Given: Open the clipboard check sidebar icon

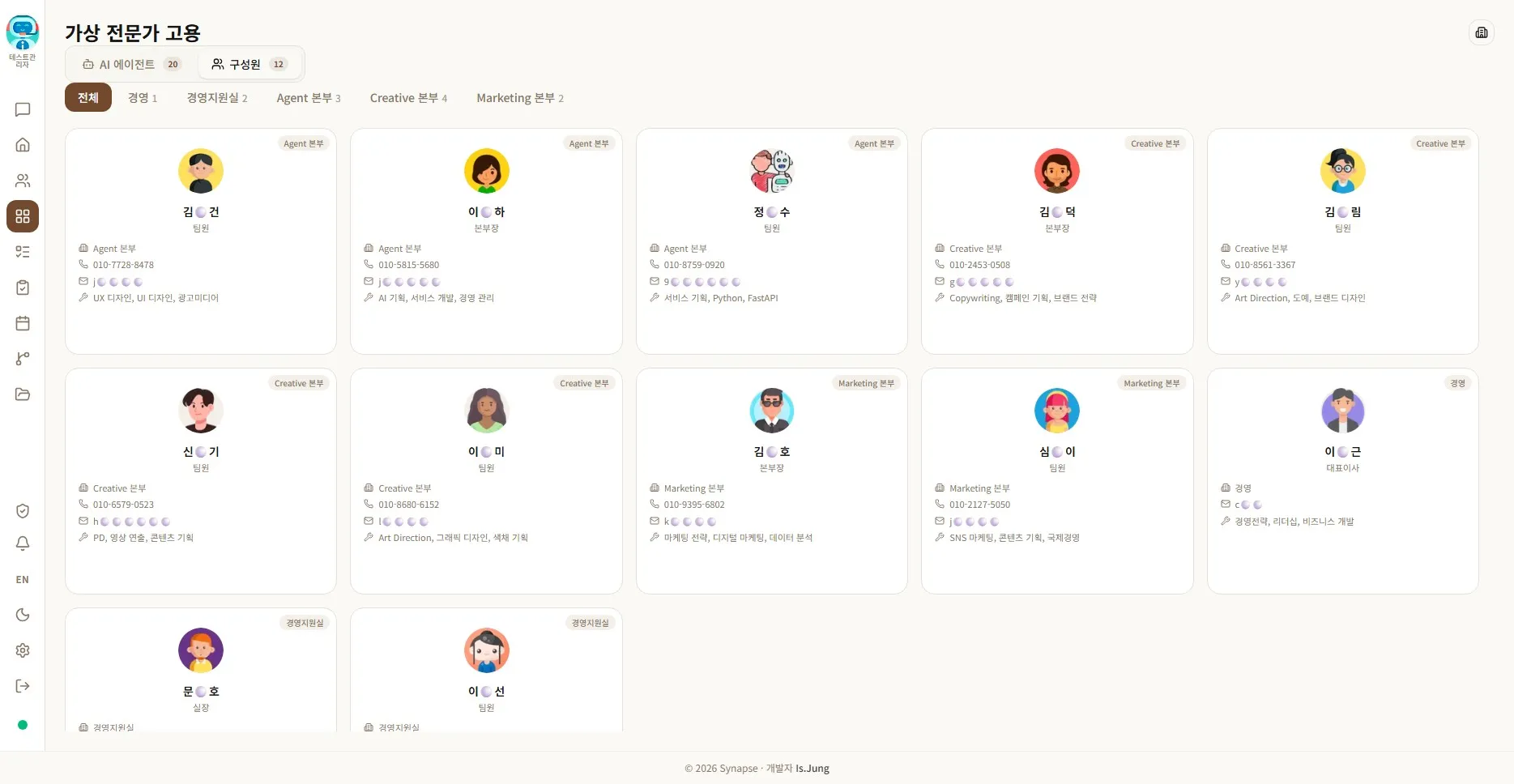Looking at the screenshot, I should (23, 288).
